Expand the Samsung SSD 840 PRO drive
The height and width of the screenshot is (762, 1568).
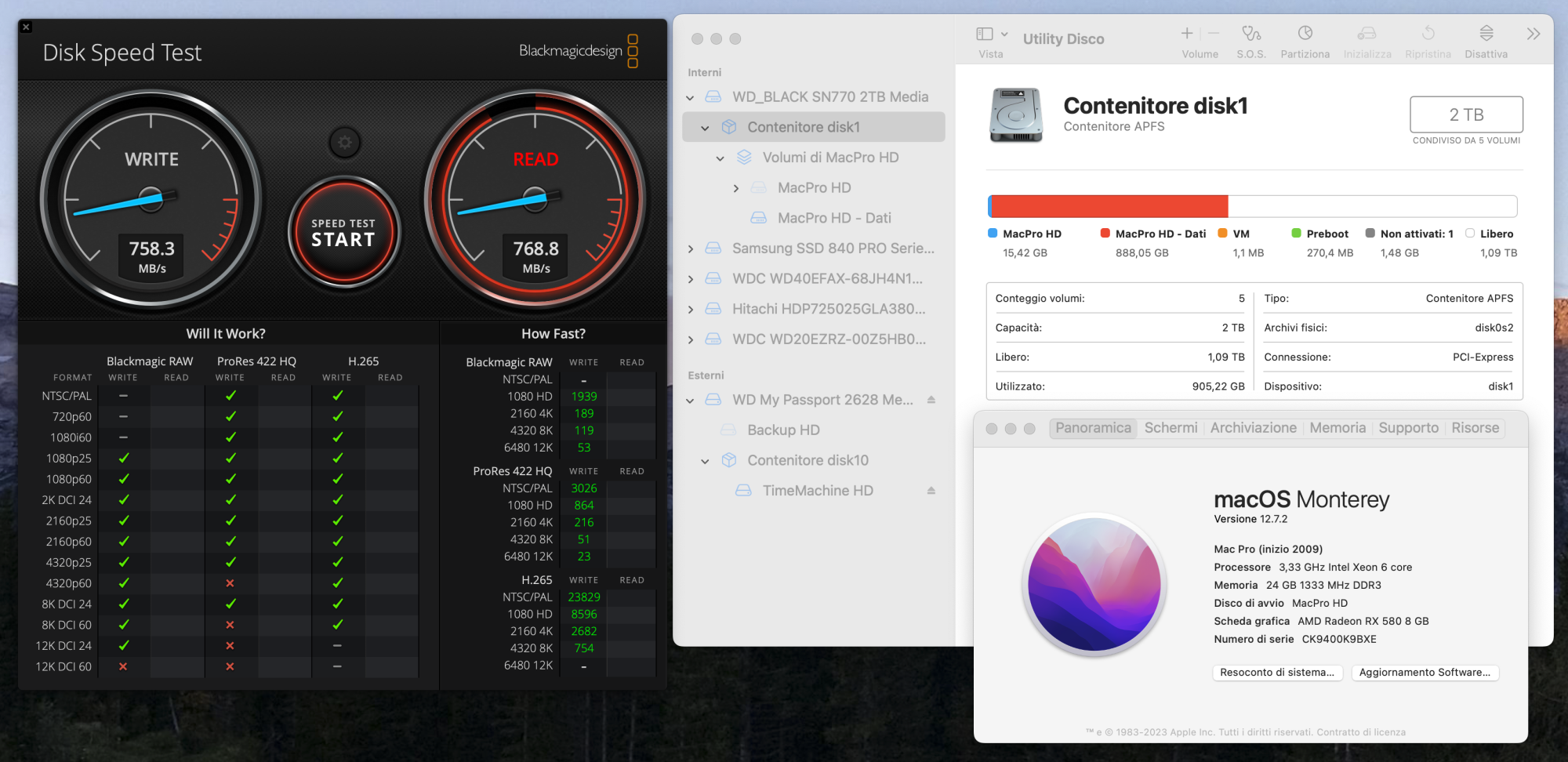coord(690,249)
